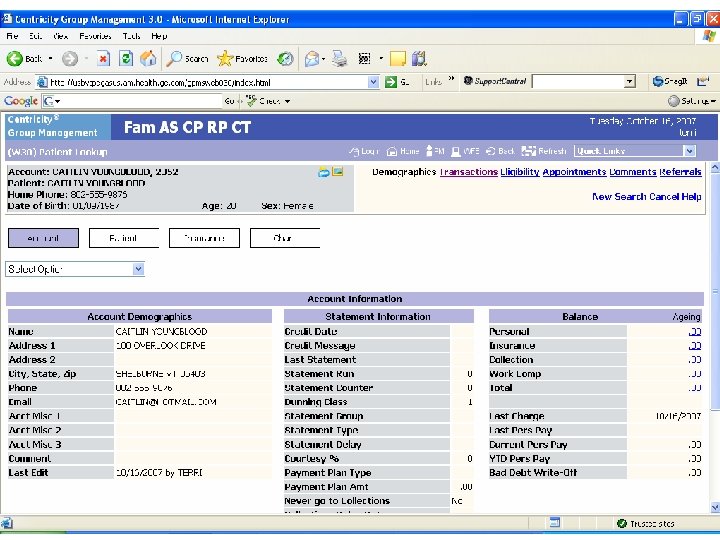Click in the Google toolbar search field
This screenshot has width=720, height=540.
tap(141, 101)
